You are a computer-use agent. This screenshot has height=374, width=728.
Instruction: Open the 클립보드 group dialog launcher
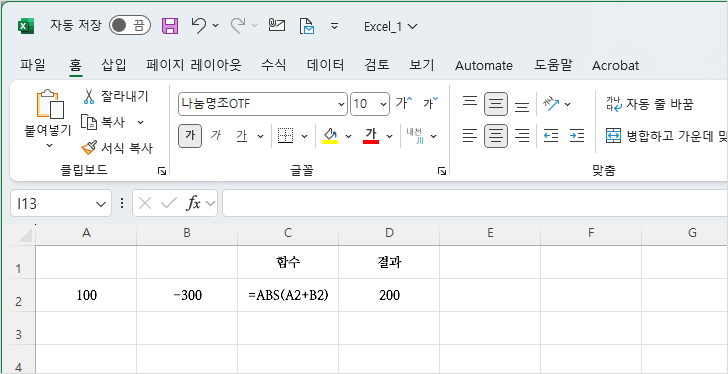click(162, 172)
